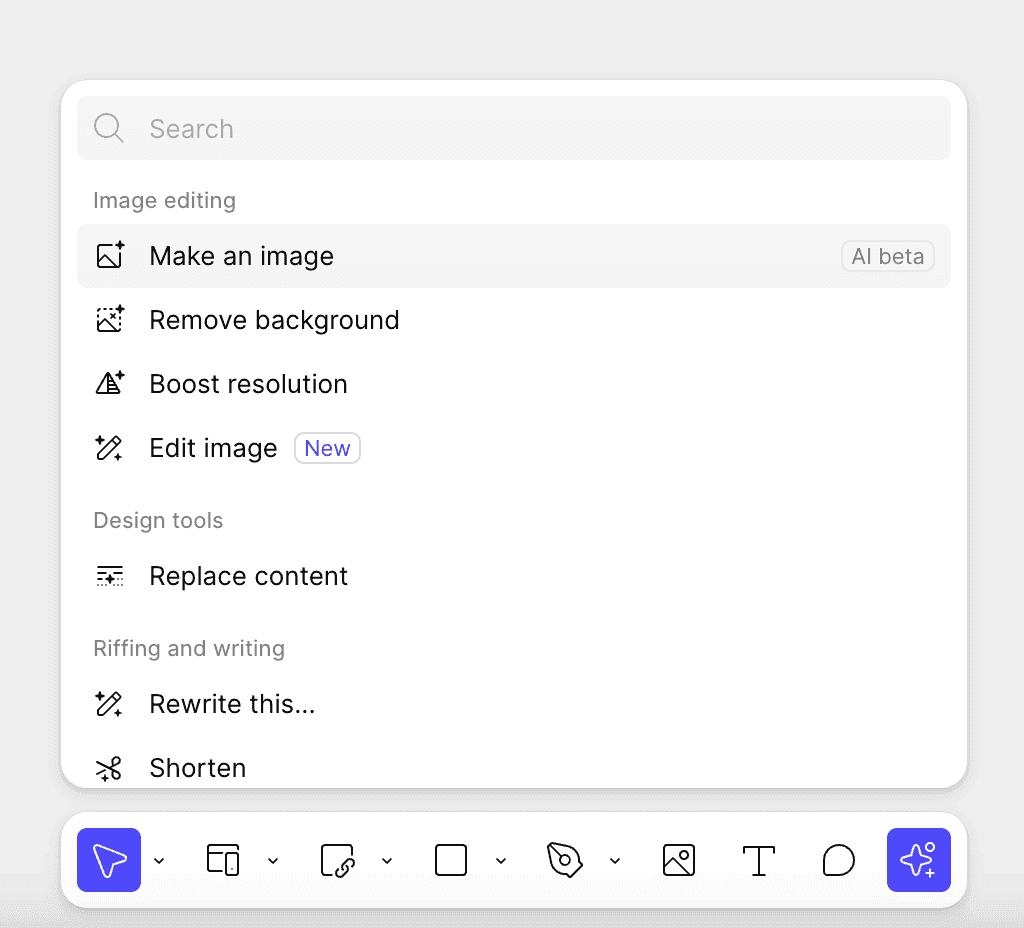Choose Boost resolution
Screen dimensions: 1024x928
tap(514, 384)
